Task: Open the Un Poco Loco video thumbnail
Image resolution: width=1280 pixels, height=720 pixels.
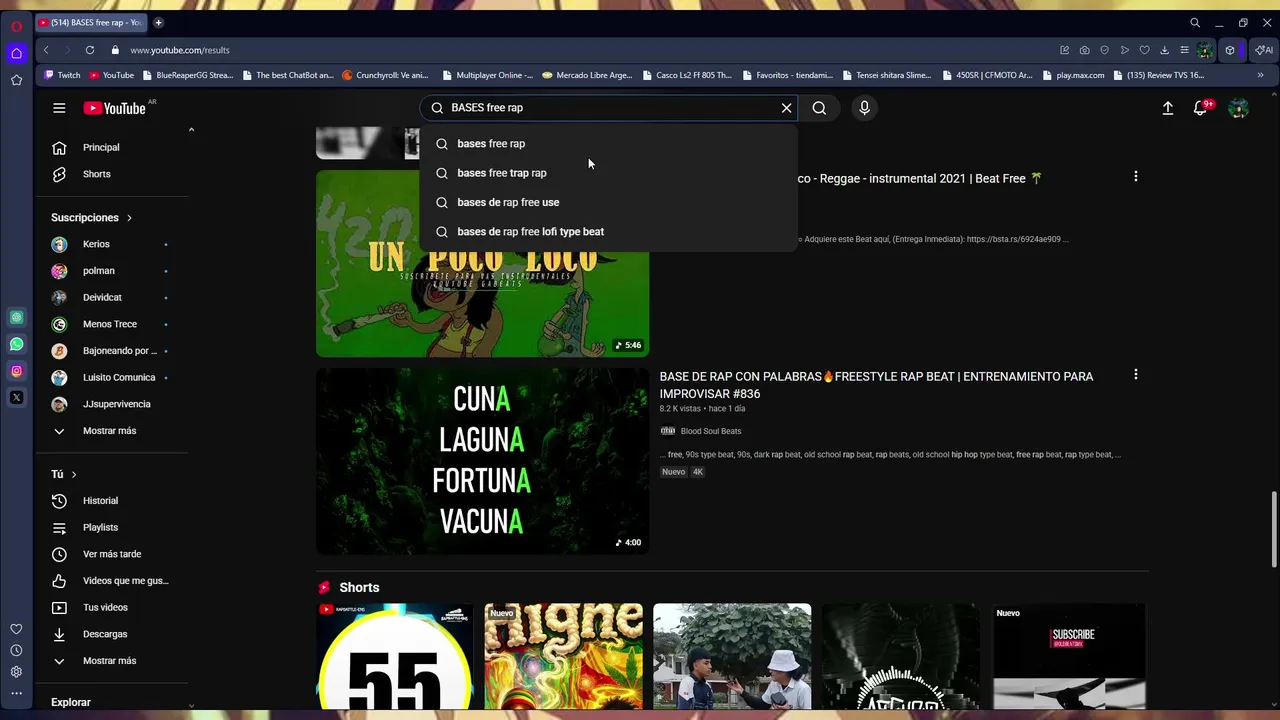Action: point(482,263)
